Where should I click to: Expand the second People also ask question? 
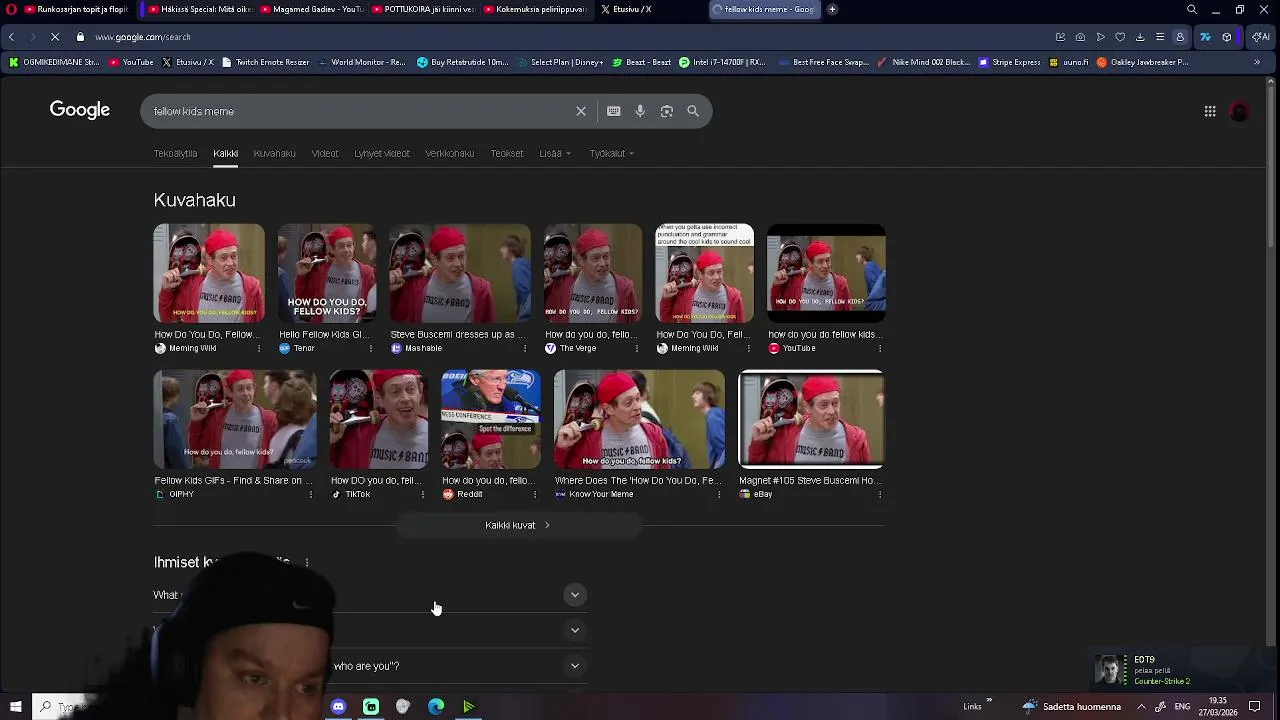click(x=575, y=630)
